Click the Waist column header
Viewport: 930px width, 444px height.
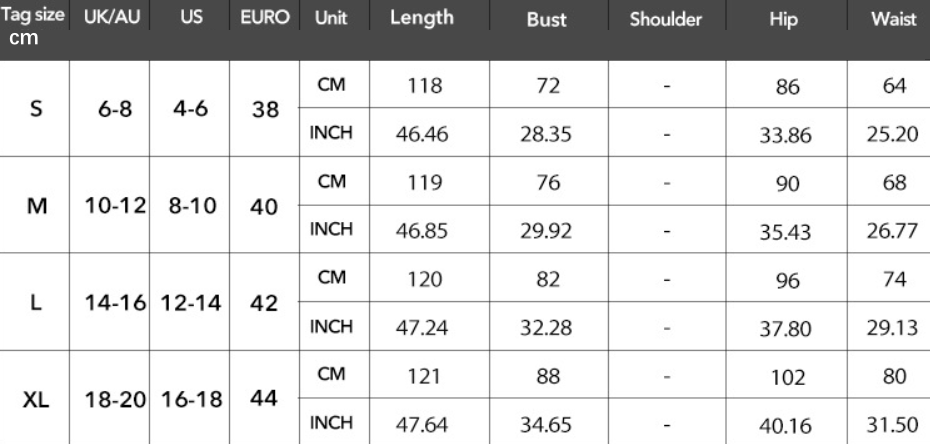[894, 18]
